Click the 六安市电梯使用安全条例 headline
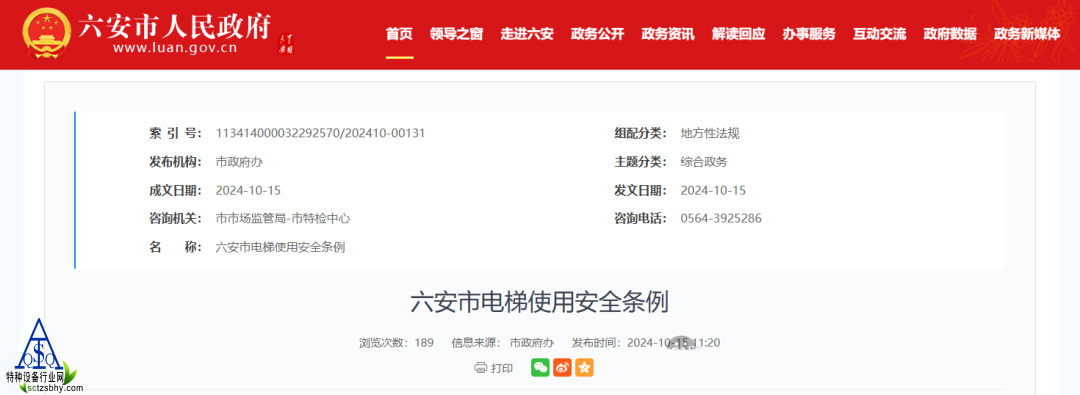 pos(539,303)
